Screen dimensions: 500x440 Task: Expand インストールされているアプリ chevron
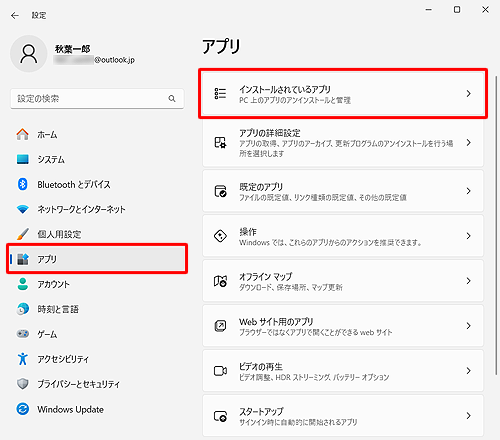[469, 94]
